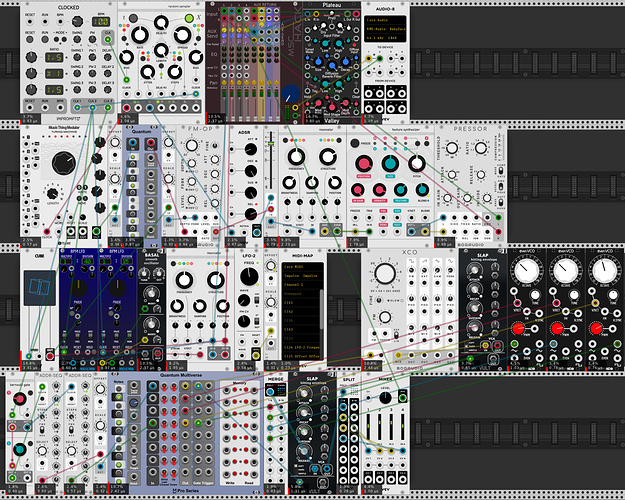Adjust the RATE knob on random sampler

[x=140, y=35]
